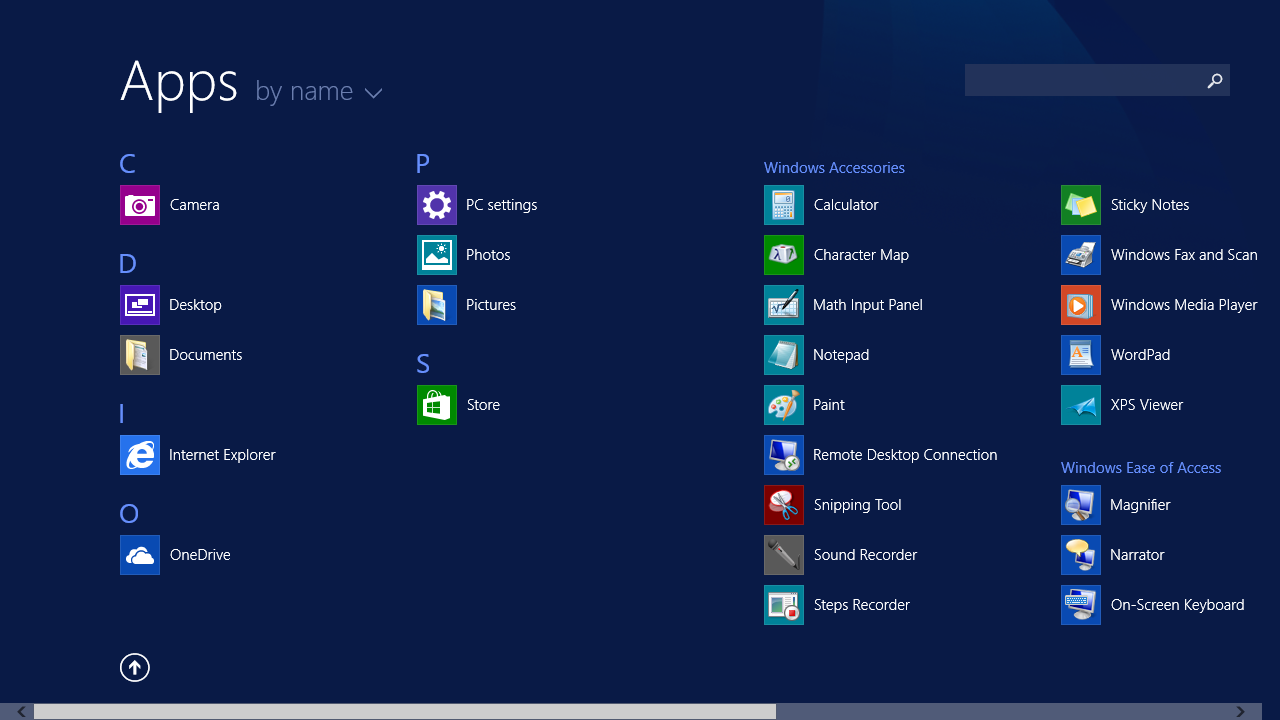Launch the Snipping Tool icon
The image size is (1280, 720).
pos(784,505)
